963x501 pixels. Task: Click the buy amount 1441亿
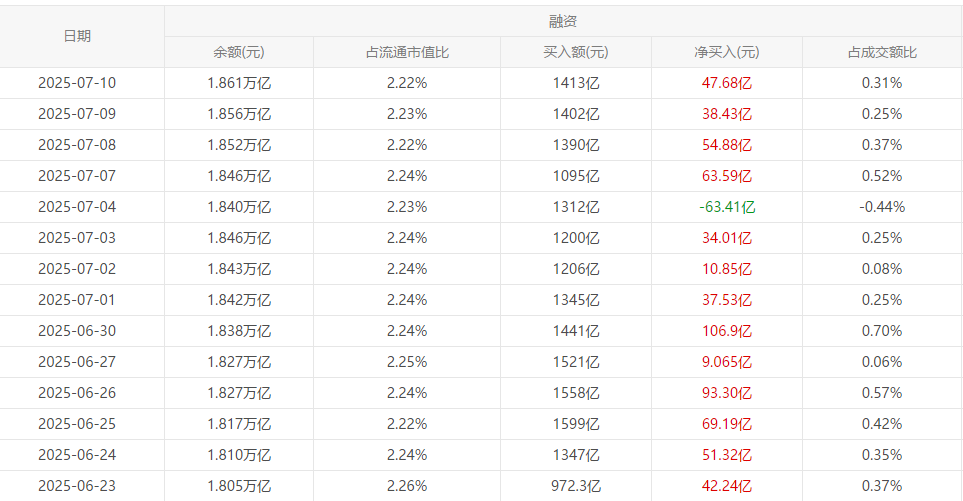click(576, 331)
